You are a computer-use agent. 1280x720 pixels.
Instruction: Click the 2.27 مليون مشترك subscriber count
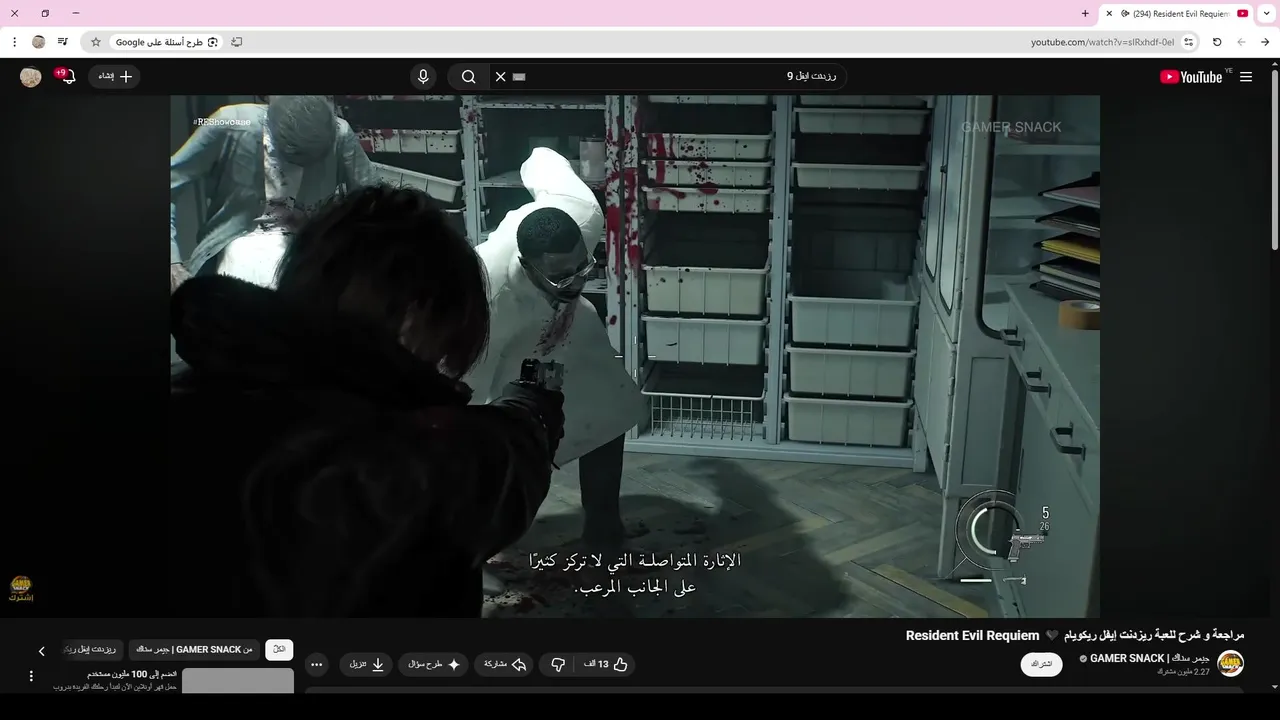[1184, 672]
